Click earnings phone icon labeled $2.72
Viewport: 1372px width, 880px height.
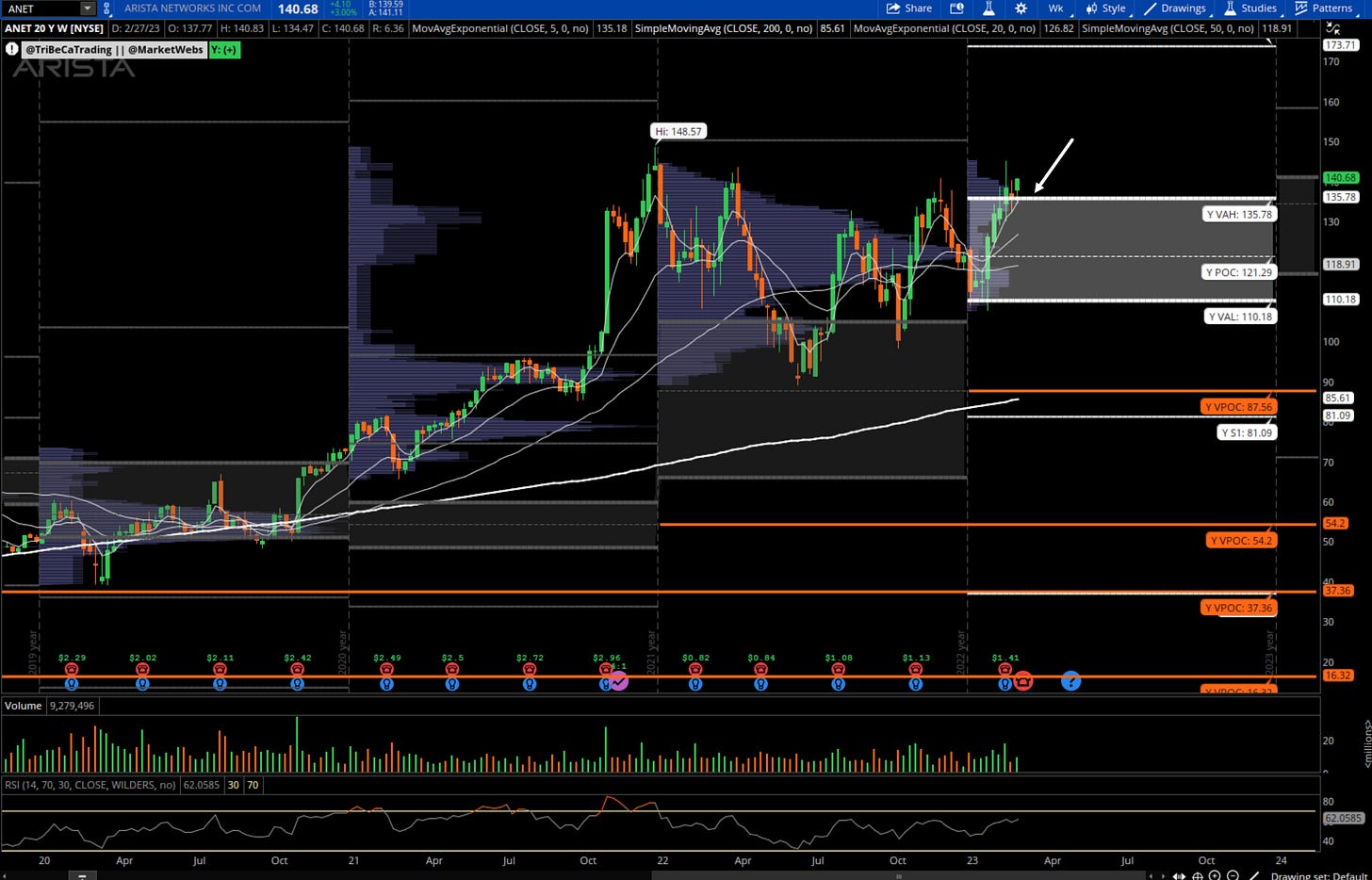click(x=530, y=670)
